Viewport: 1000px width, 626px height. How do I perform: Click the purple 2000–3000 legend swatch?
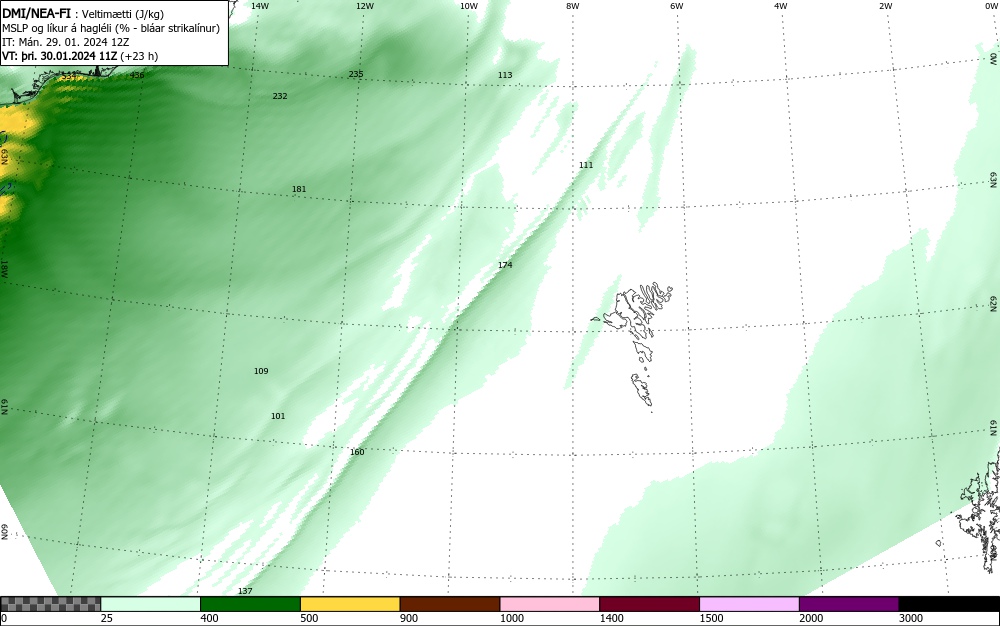(849, 604)
